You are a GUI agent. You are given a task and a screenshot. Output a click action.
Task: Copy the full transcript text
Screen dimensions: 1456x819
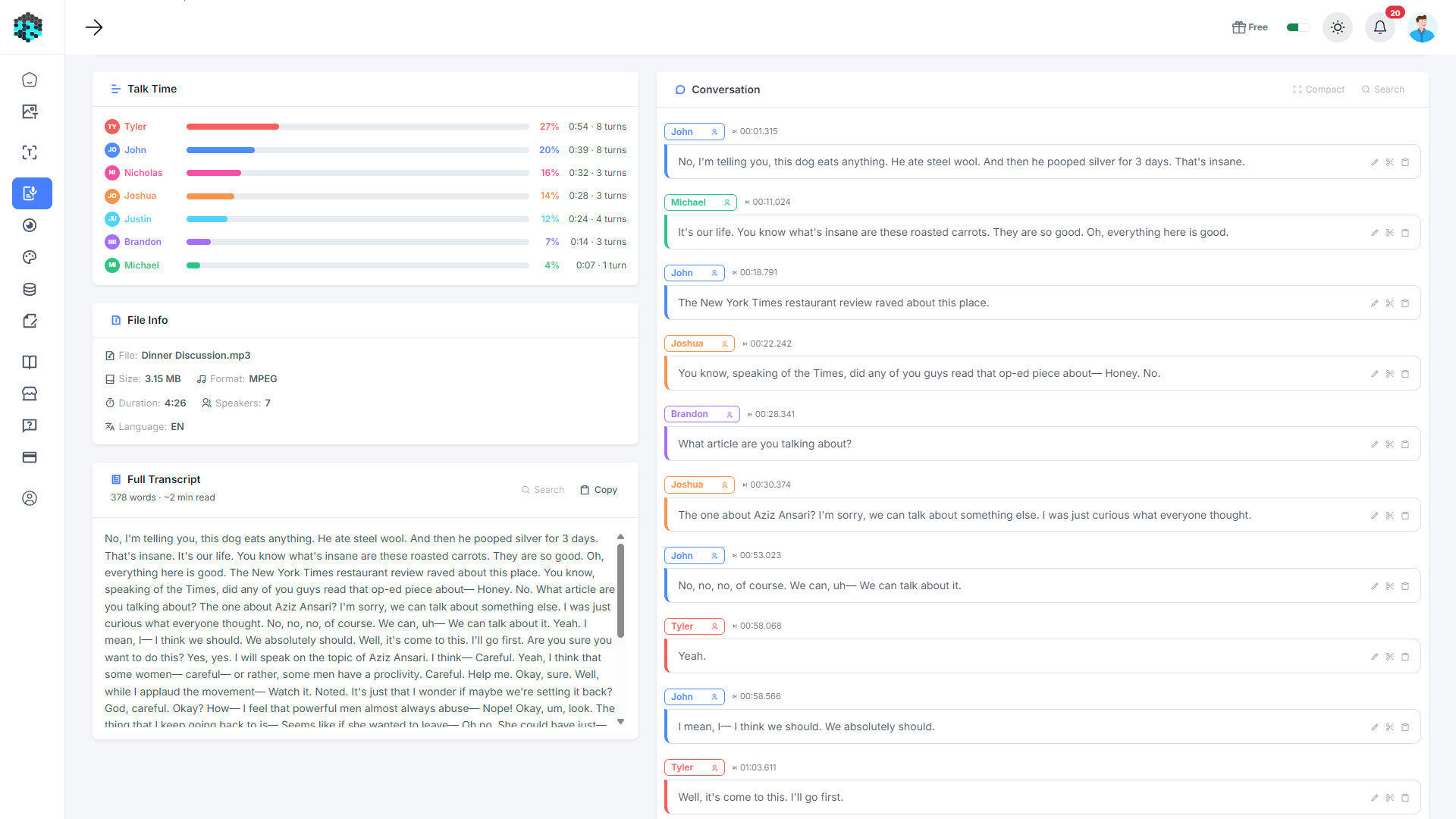point(599,490)
